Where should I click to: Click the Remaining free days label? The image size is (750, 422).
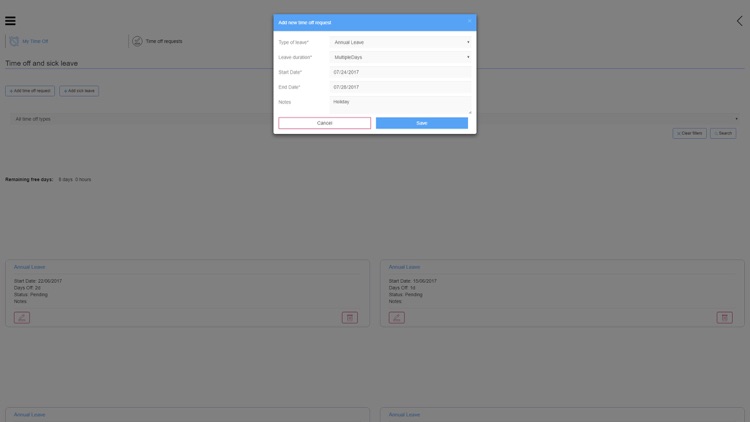pyautogui.click(x=29, y=179)
